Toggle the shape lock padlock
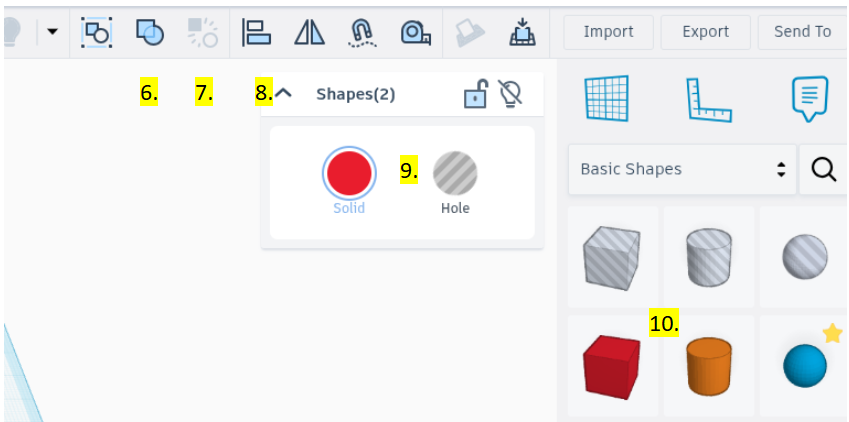Viewport: 849px width, 422px height. (476, 94)
